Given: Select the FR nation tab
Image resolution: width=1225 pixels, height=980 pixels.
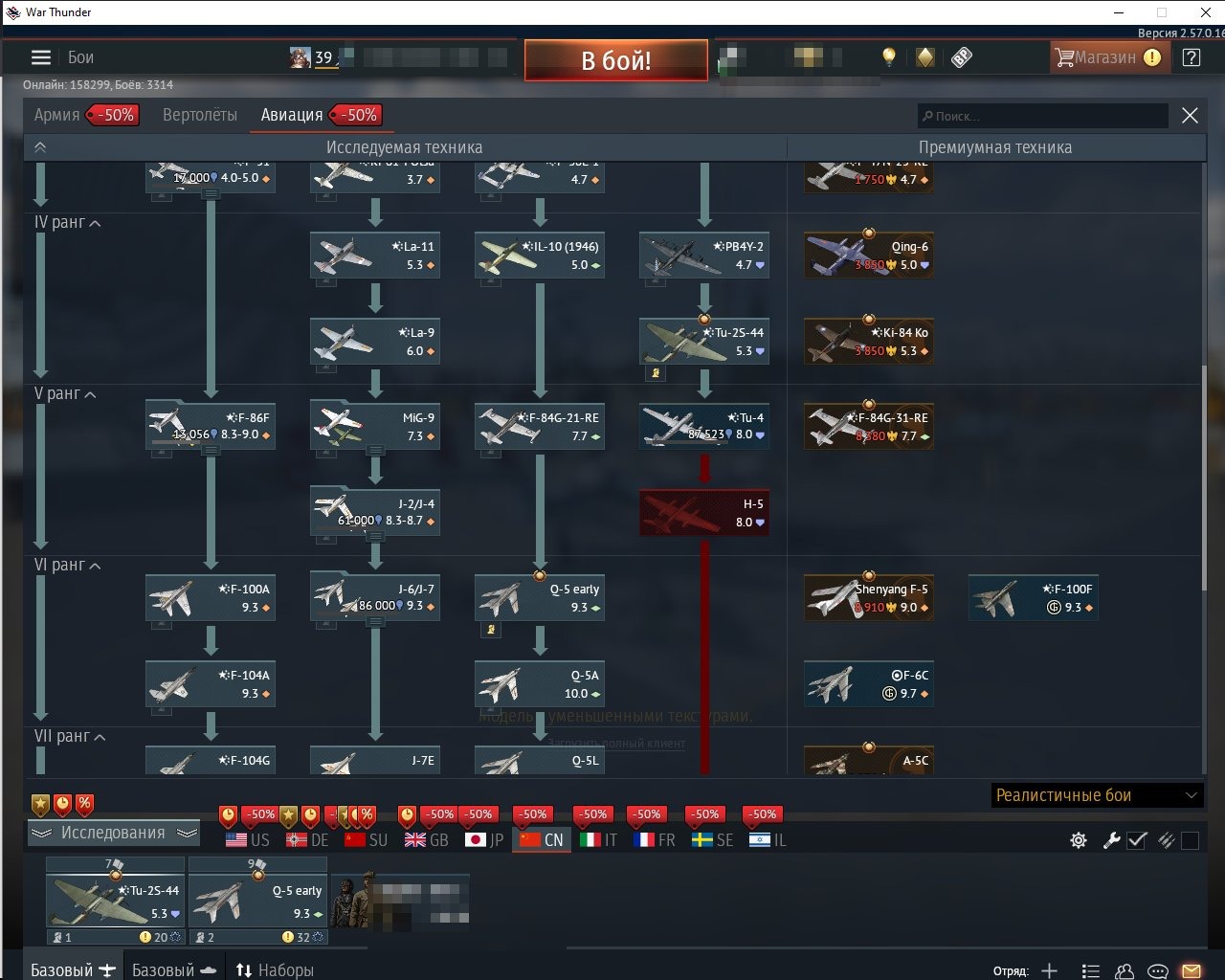Looking at the screenshot, I should [x=655, y=840].
